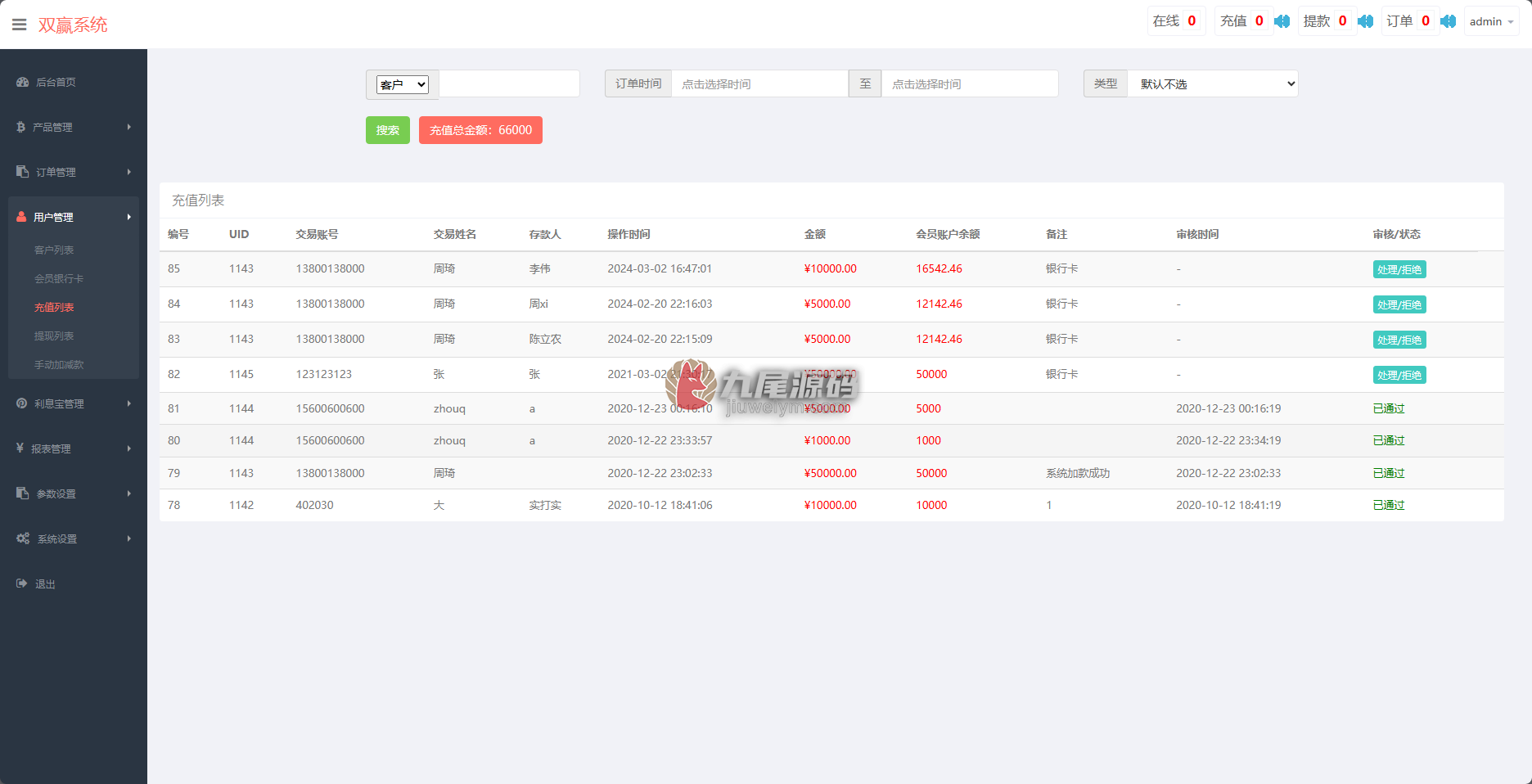Open the 默认不选 type dropdown
The height and width of the screenshot is (784, 1532).
(1213, 83)
